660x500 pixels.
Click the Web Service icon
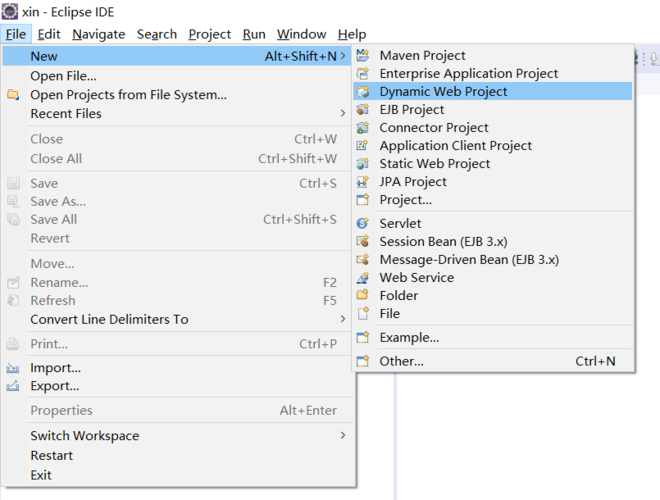pyautogui.click(x=362, y=278)
